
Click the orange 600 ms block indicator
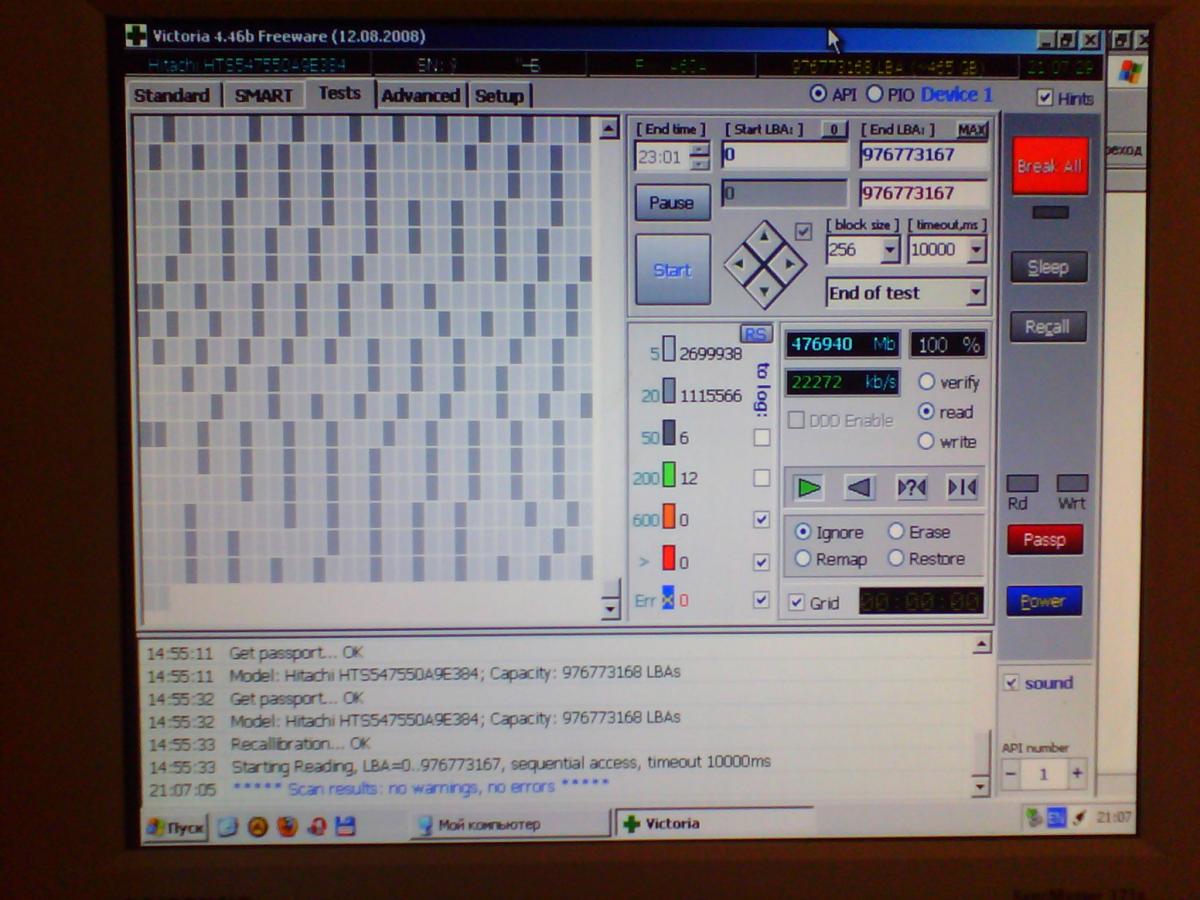coord(669,518)
